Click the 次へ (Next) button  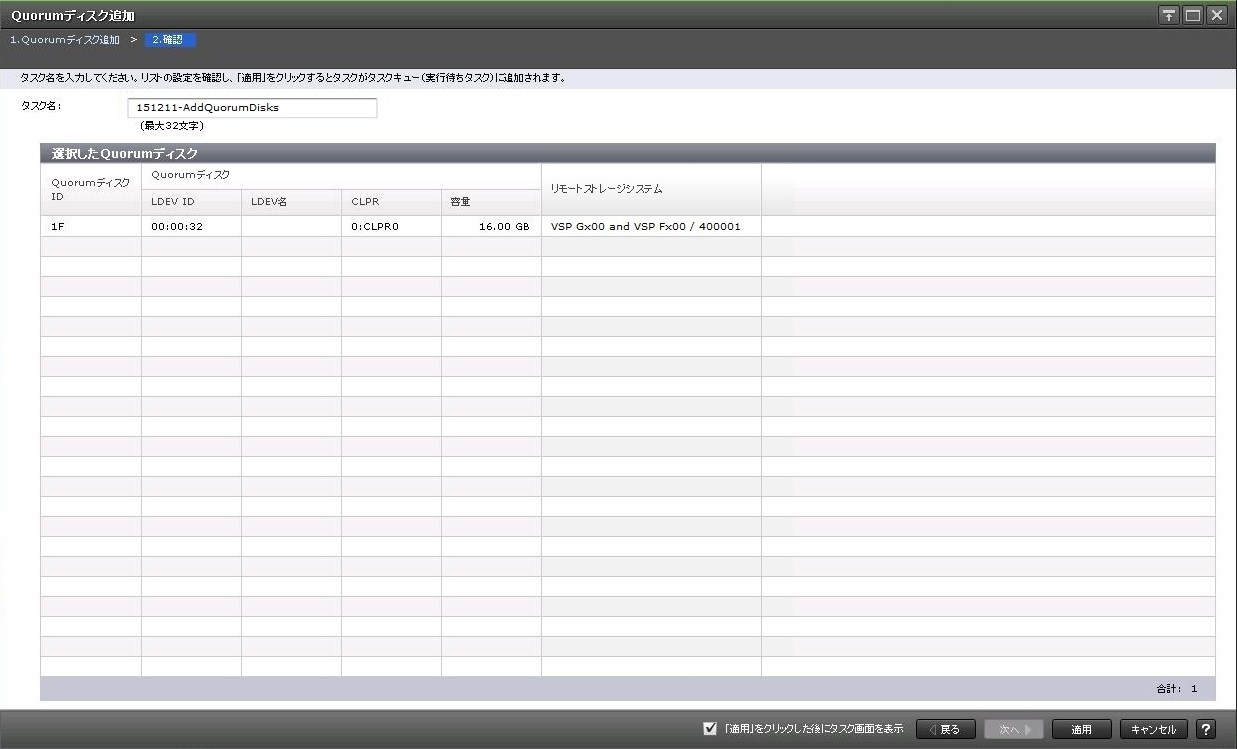coord(1014,729)
